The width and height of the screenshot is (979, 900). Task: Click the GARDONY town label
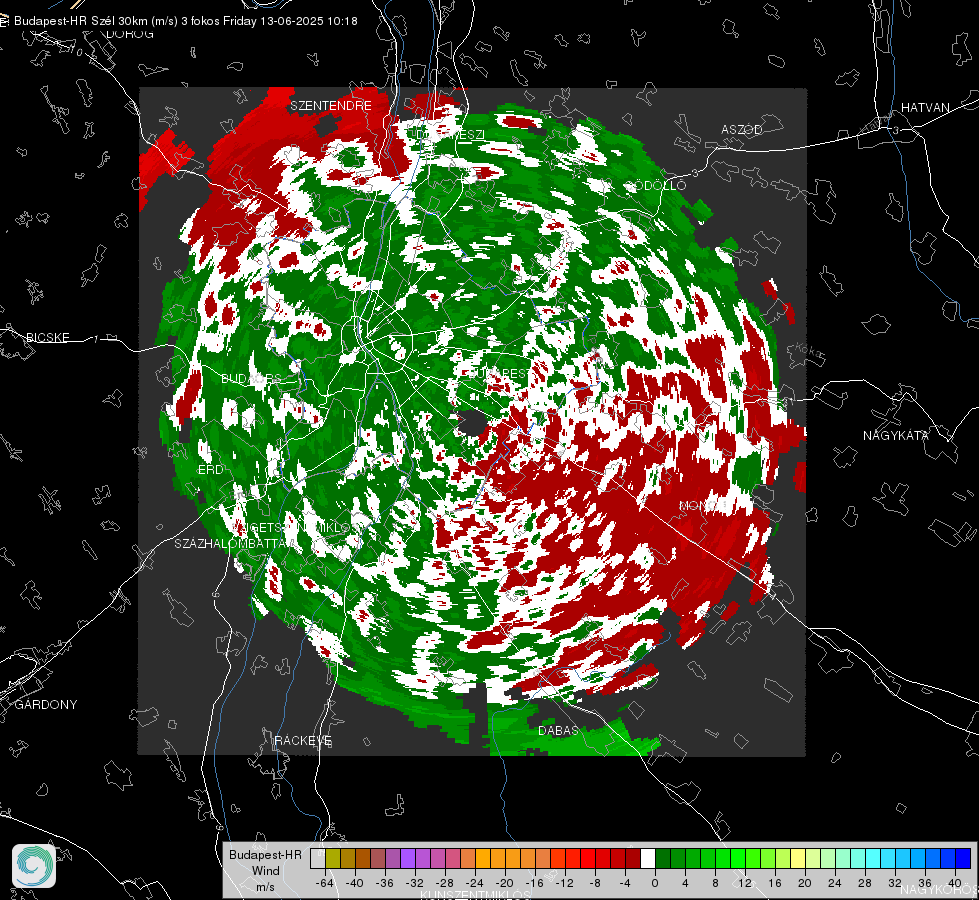(x=46, y=705)
